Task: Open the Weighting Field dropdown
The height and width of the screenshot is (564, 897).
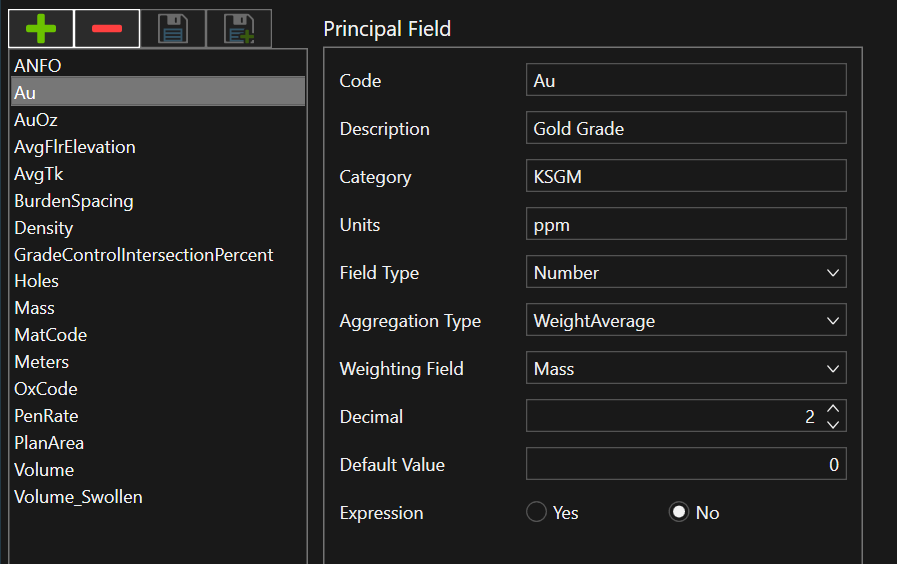Action: click(686, 368)
